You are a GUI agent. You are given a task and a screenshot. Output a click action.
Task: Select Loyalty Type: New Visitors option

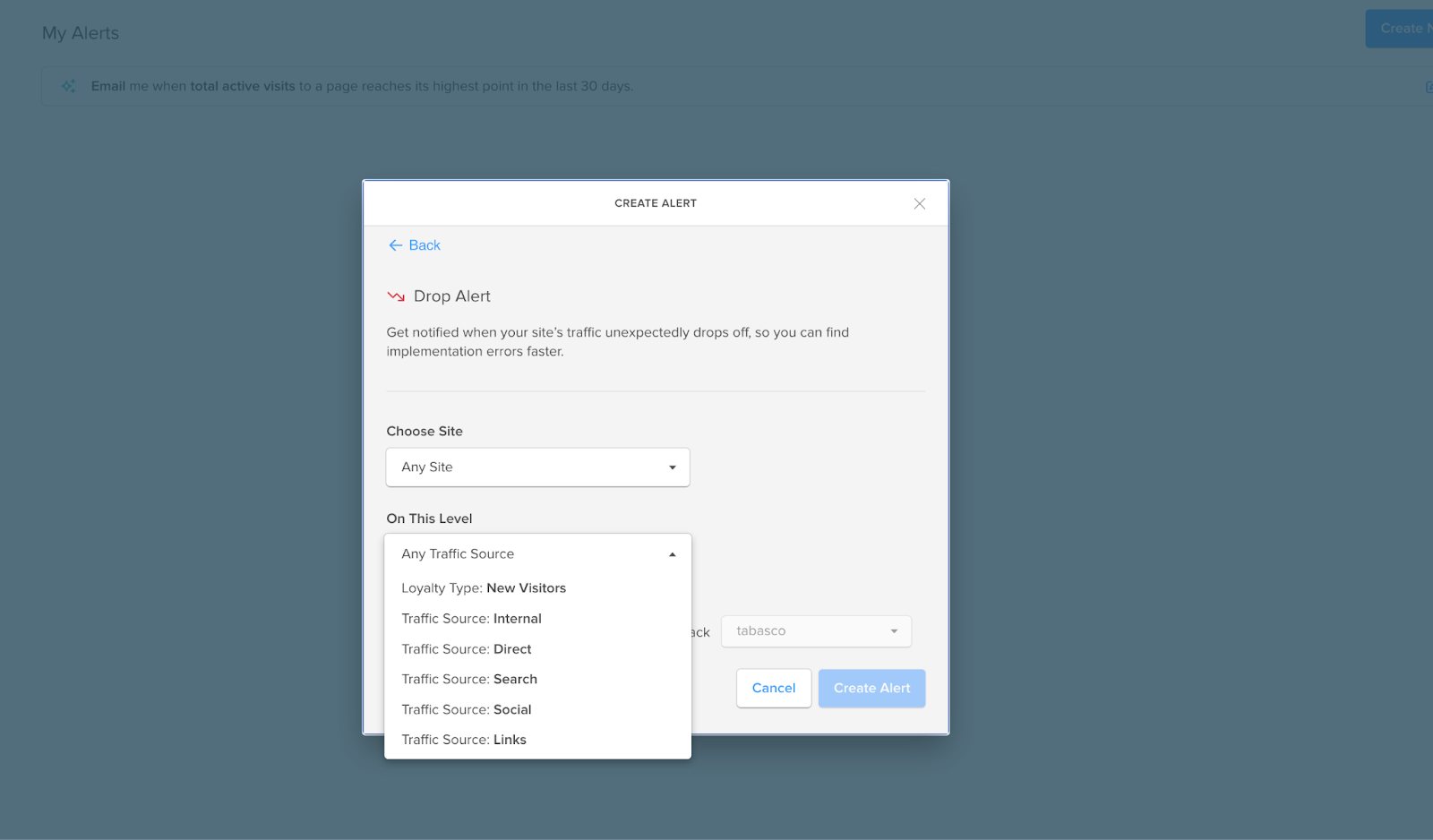(484, 587)
